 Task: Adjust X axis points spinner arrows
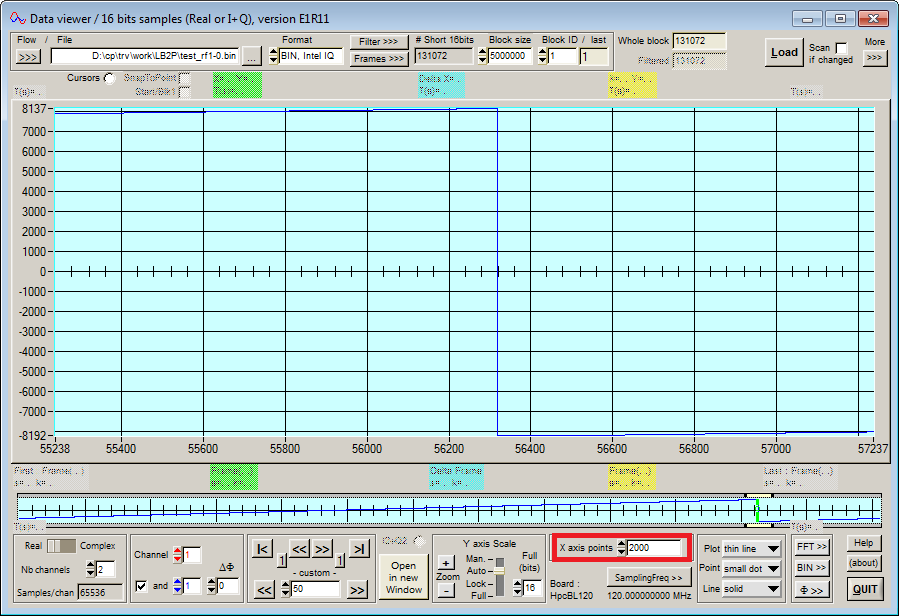click(x=622, y=548)
